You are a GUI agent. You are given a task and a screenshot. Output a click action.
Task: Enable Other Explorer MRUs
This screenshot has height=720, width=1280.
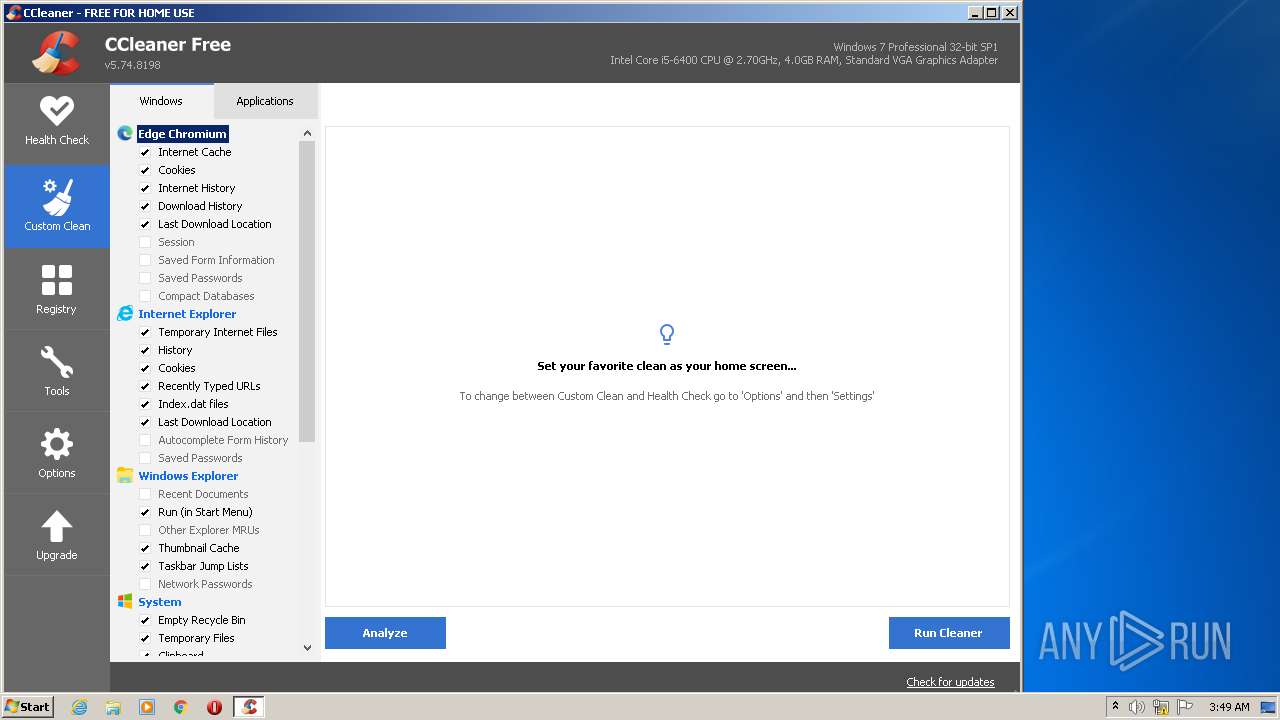click(x=145, y=530)
